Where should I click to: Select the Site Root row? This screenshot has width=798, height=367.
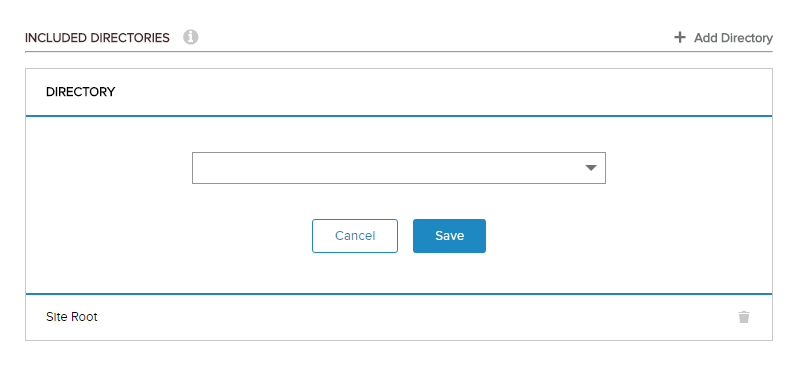tap(398, 317)
